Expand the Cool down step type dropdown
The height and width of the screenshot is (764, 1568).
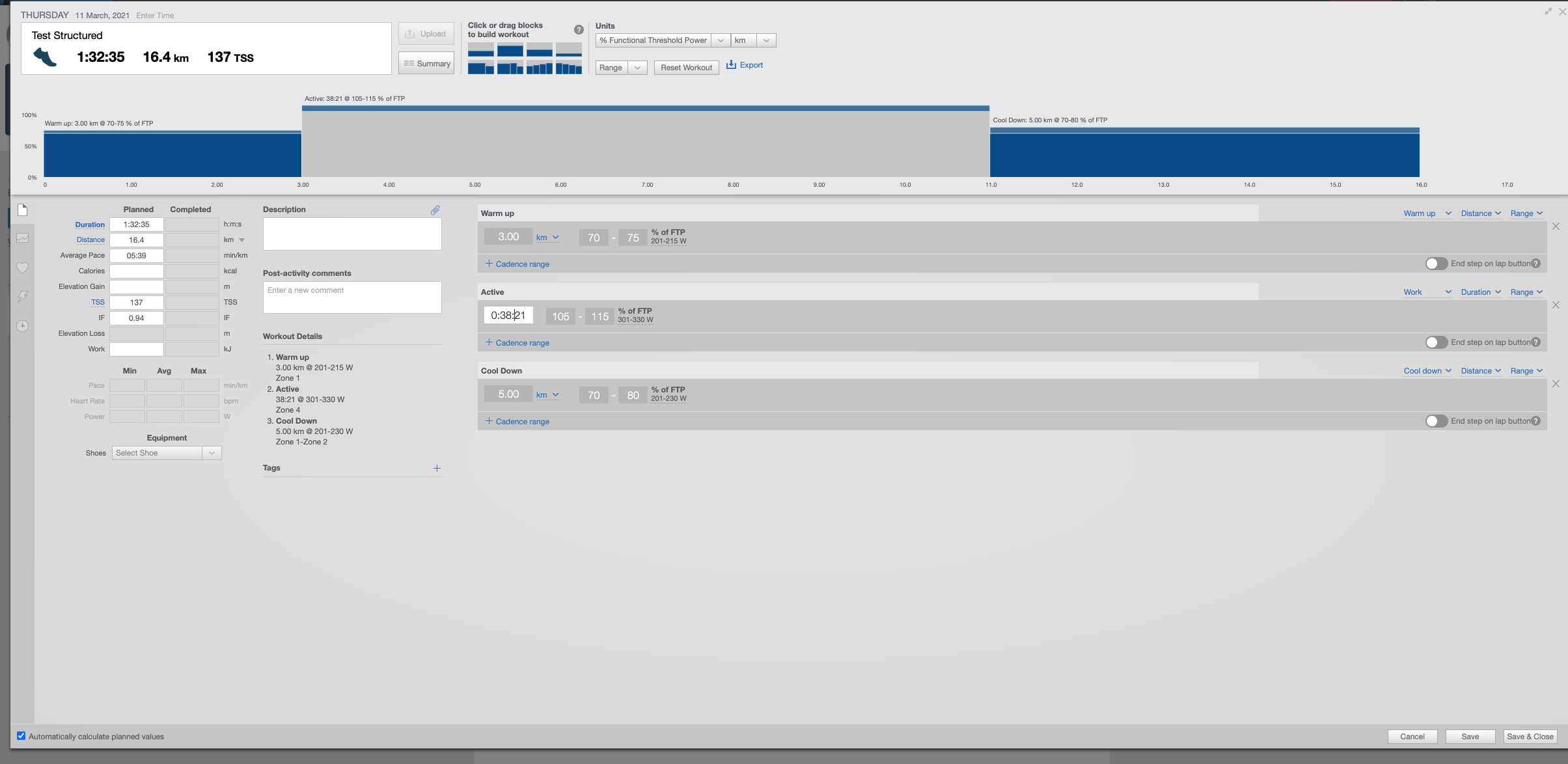1427,371
